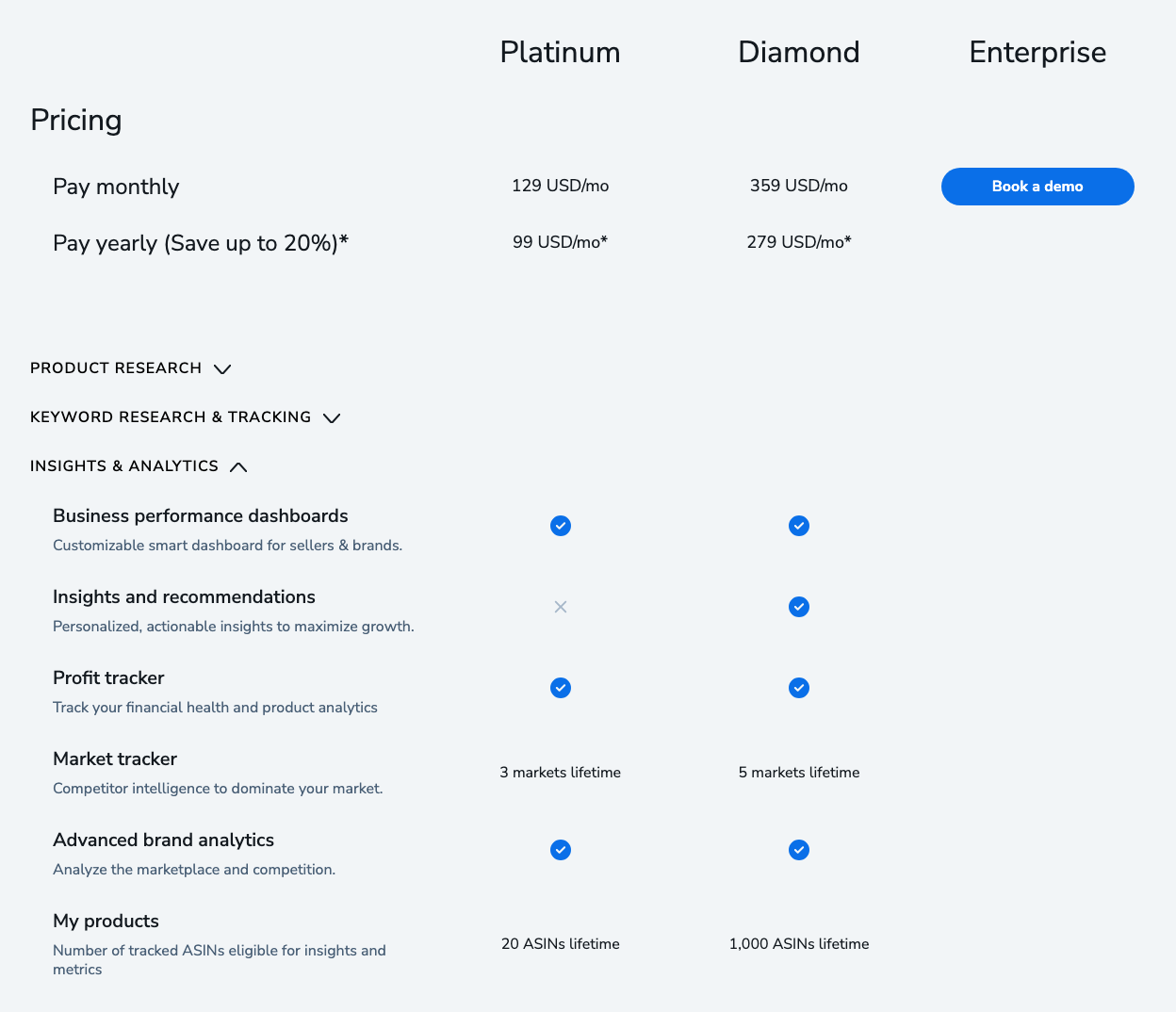Viewport: 1176px width, 1012px height.
Task: Click the 5 markets lifetime value
Action: point(799,773)
